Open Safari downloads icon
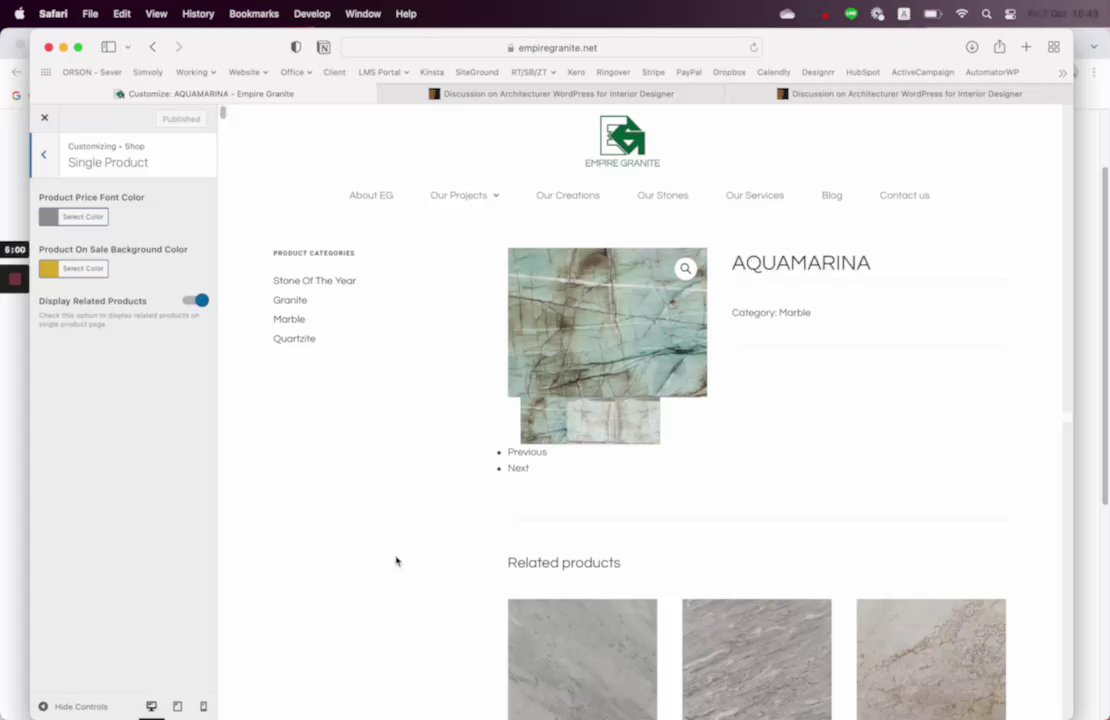This screenshot has width=1110, height=720. pos(972,47)
